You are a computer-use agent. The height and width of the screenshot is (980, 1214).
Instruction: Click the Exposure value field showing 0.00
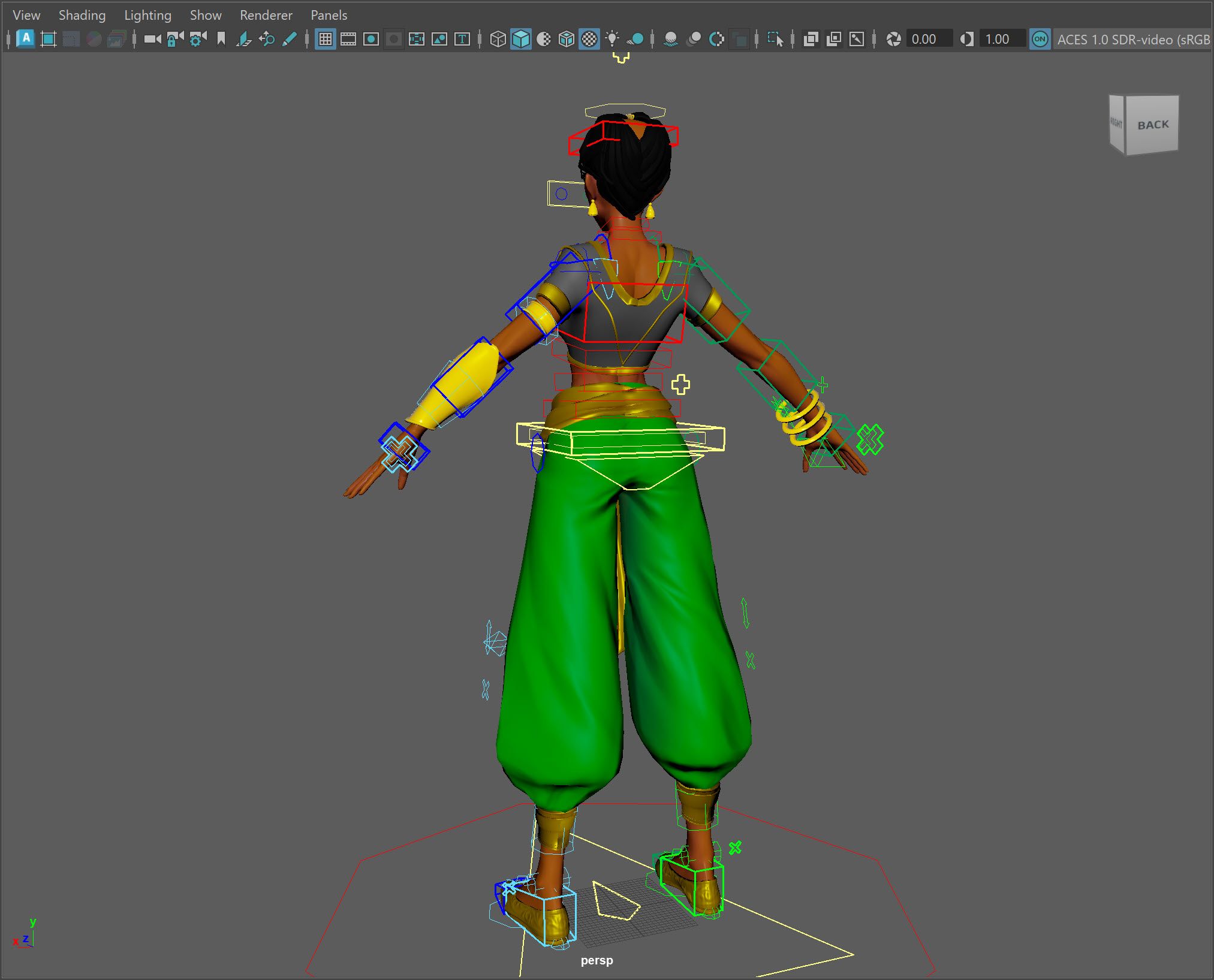(929, 40)
